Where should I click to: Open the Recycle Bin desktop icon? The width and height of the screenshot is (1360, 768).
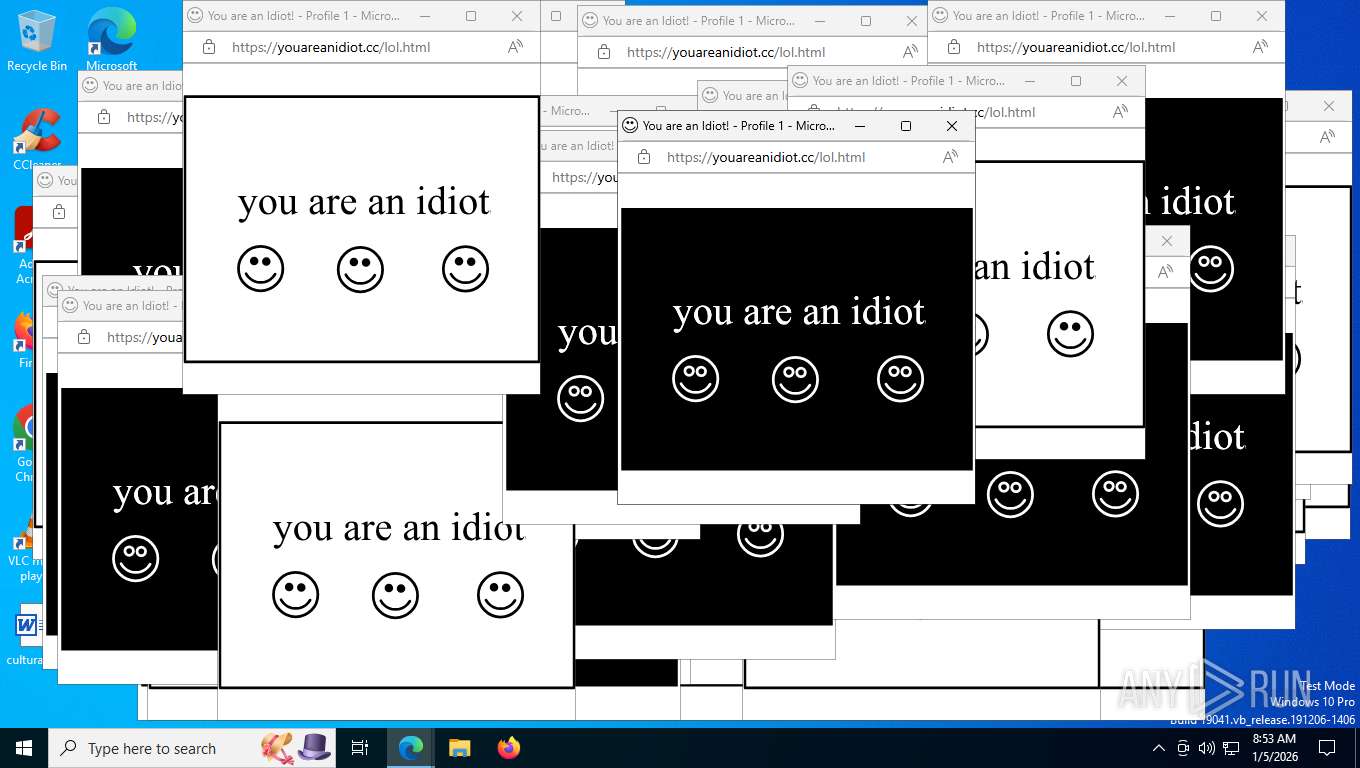click(37, 40)
